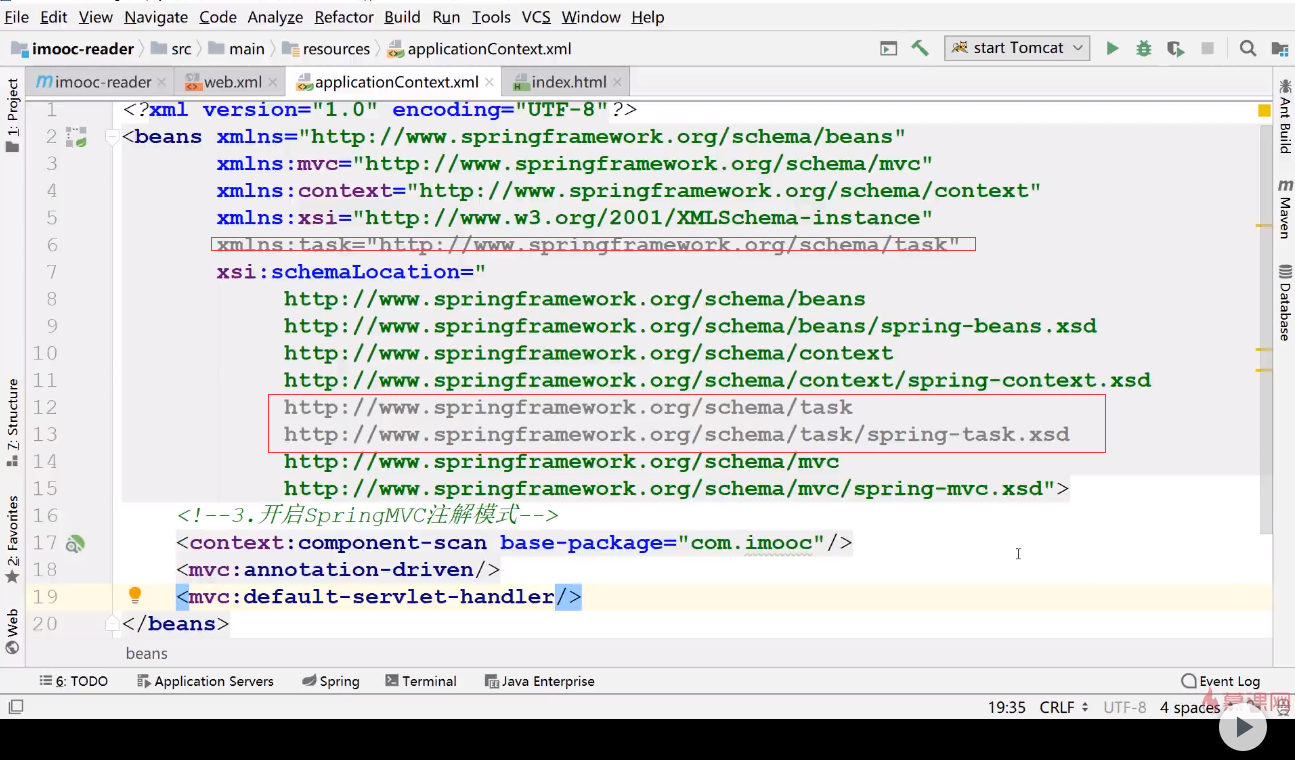Close the applicationContext.xml tab
The width and height of the screenshot is (1295, 760).
coord(489,83)
